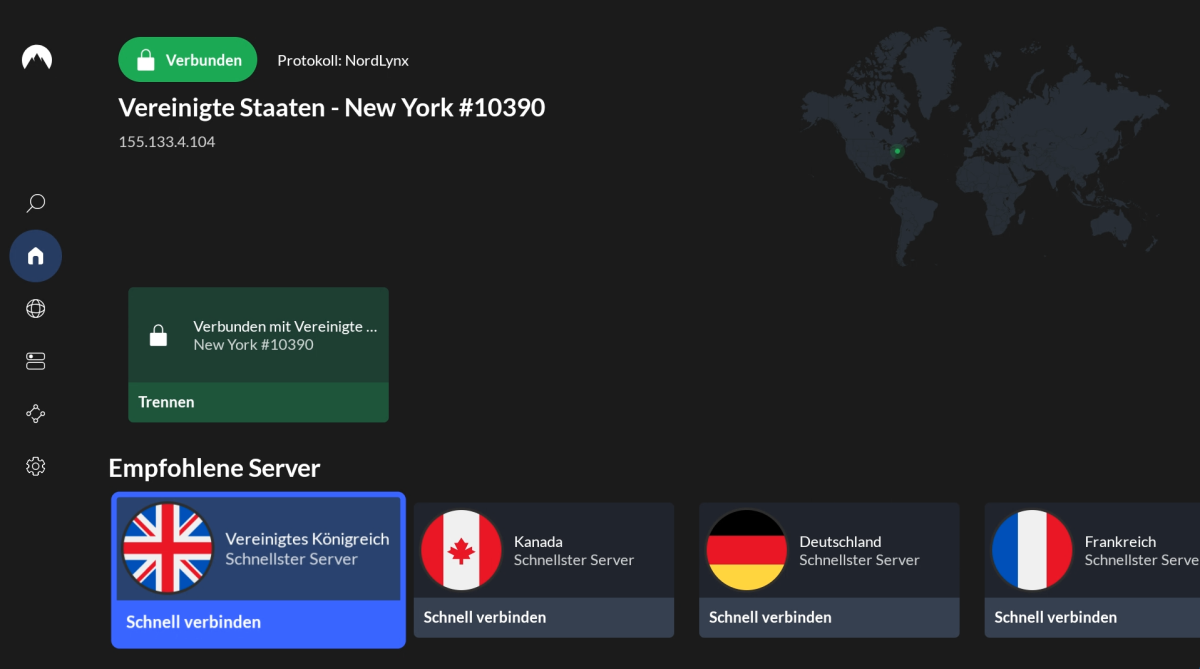The height and width of the screenshot is (669, 1200).
Task: Click Trennen to disconnect VPN
Action: point(258,402)
